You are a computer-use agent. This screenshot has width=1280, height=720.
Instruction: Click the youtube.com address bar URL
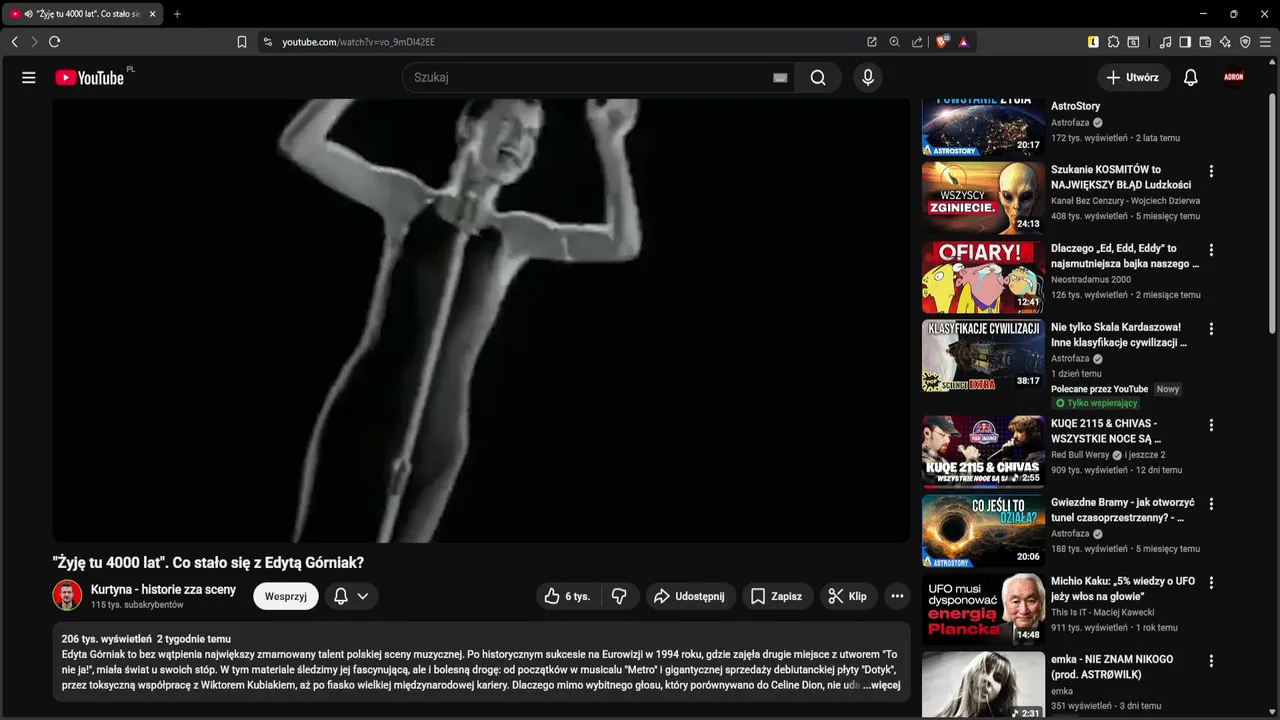tap(358, 42)
